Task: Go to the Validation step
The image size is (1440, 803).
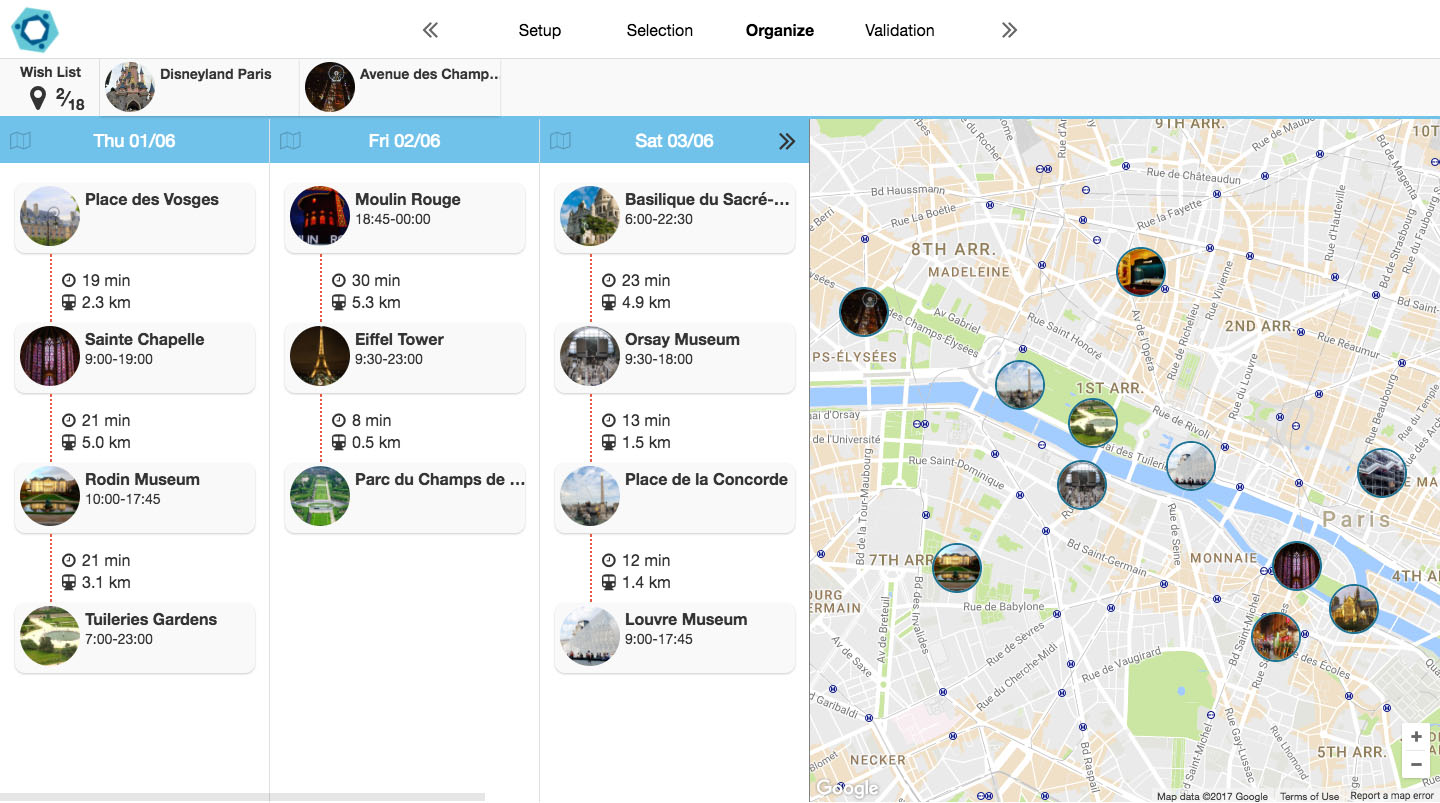Action: 900,30
